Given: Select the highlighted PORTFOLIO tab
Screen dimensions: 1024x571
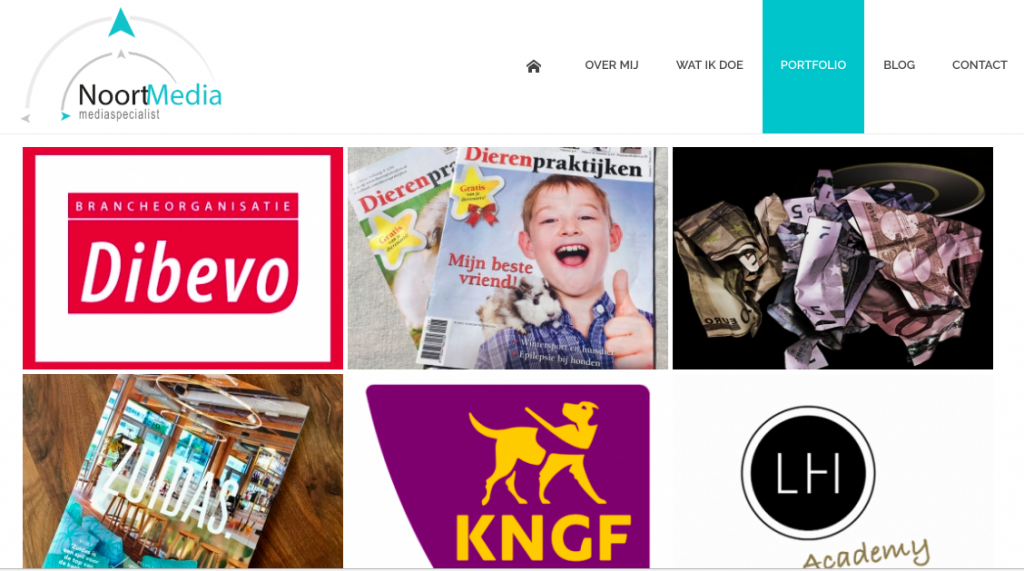Looking at the screenshot, I should point(813,66).
